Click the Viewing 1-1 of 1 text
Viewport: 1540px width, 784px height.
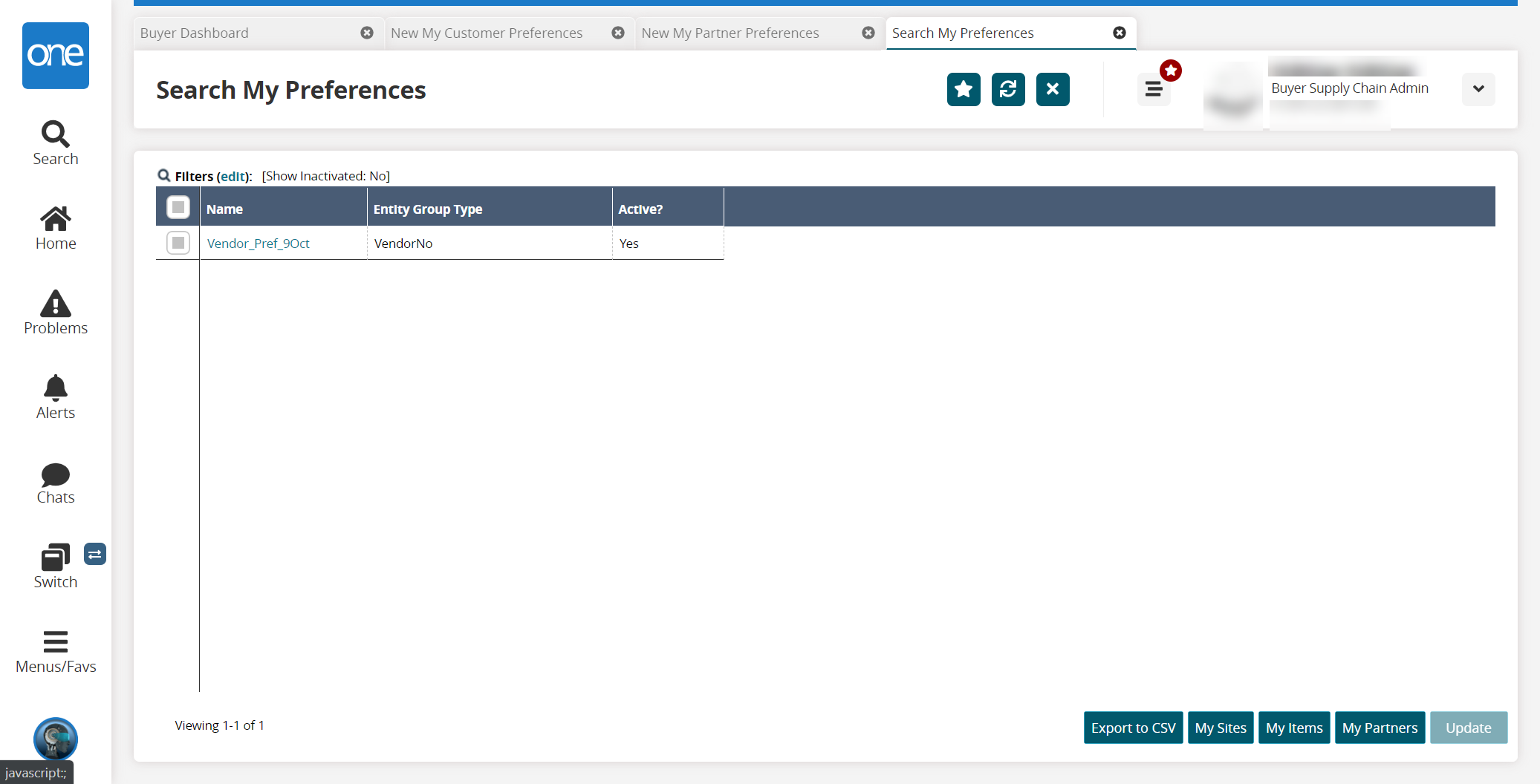coord(220,725)
